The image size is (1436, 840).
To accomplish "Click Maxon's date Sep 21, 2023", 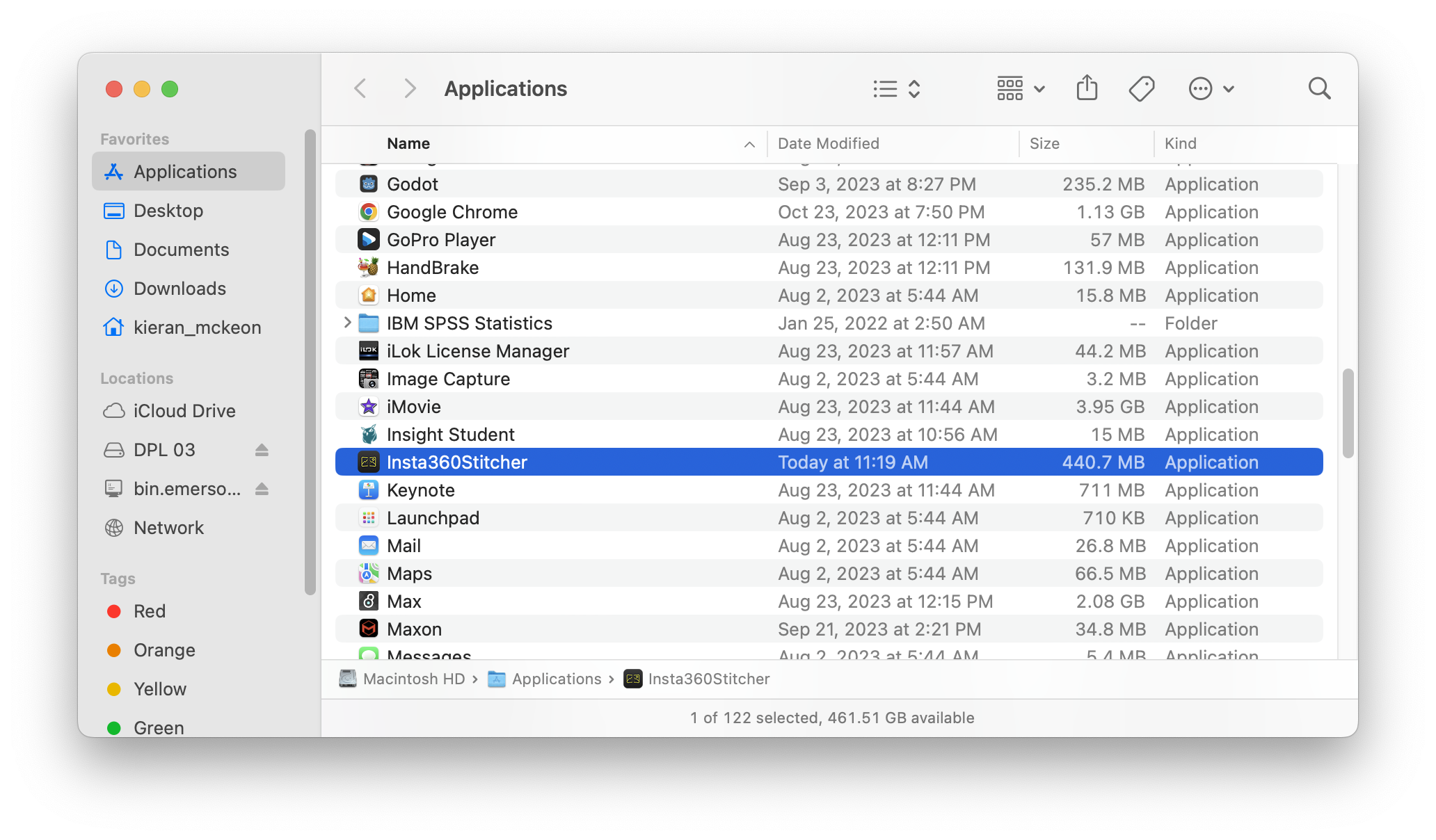I will click(879, 629).
